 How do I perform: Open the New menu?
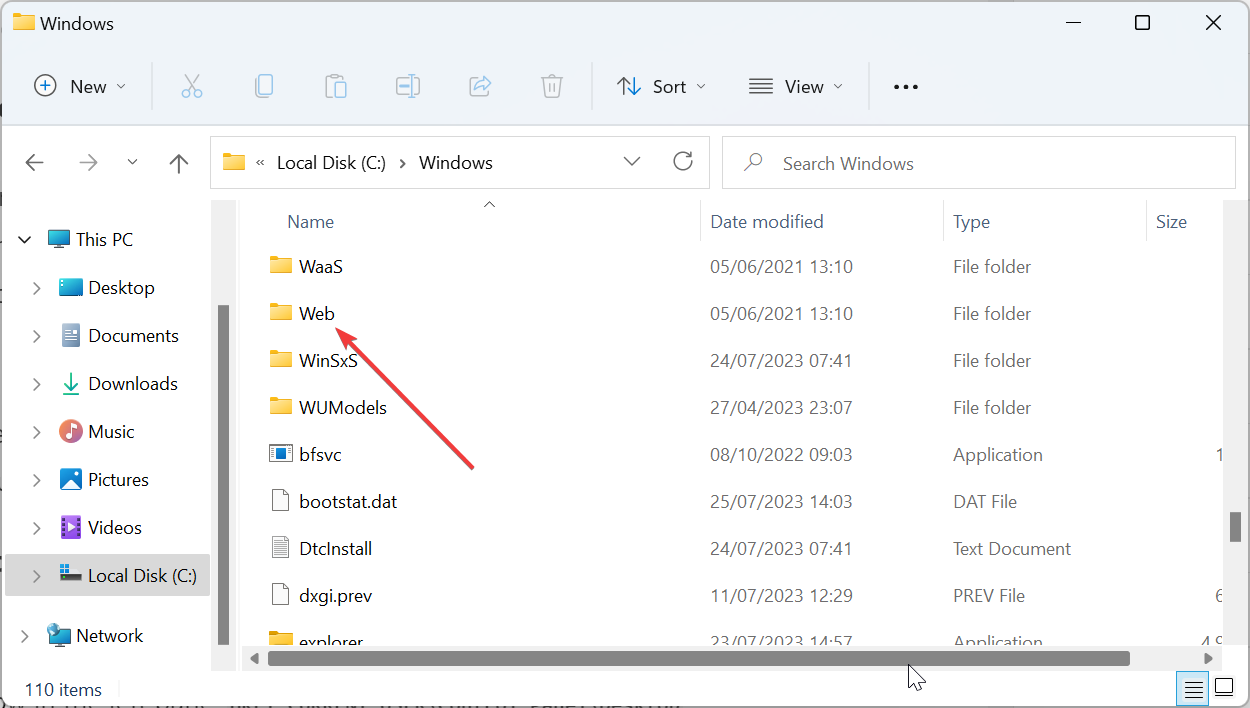[x=80, y=86]
